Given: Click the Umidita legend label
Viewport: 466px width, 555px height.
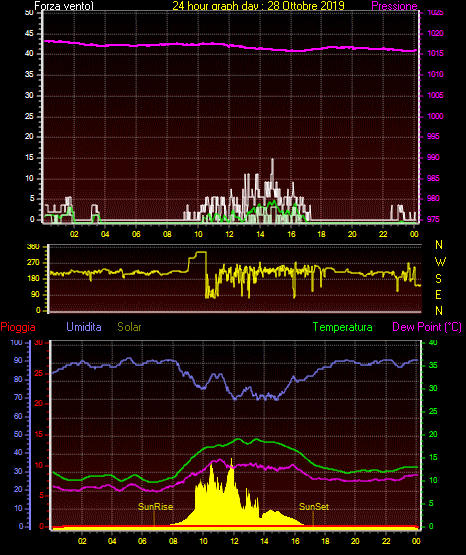Looking at the screenshot, I should (x=84, y=327).
